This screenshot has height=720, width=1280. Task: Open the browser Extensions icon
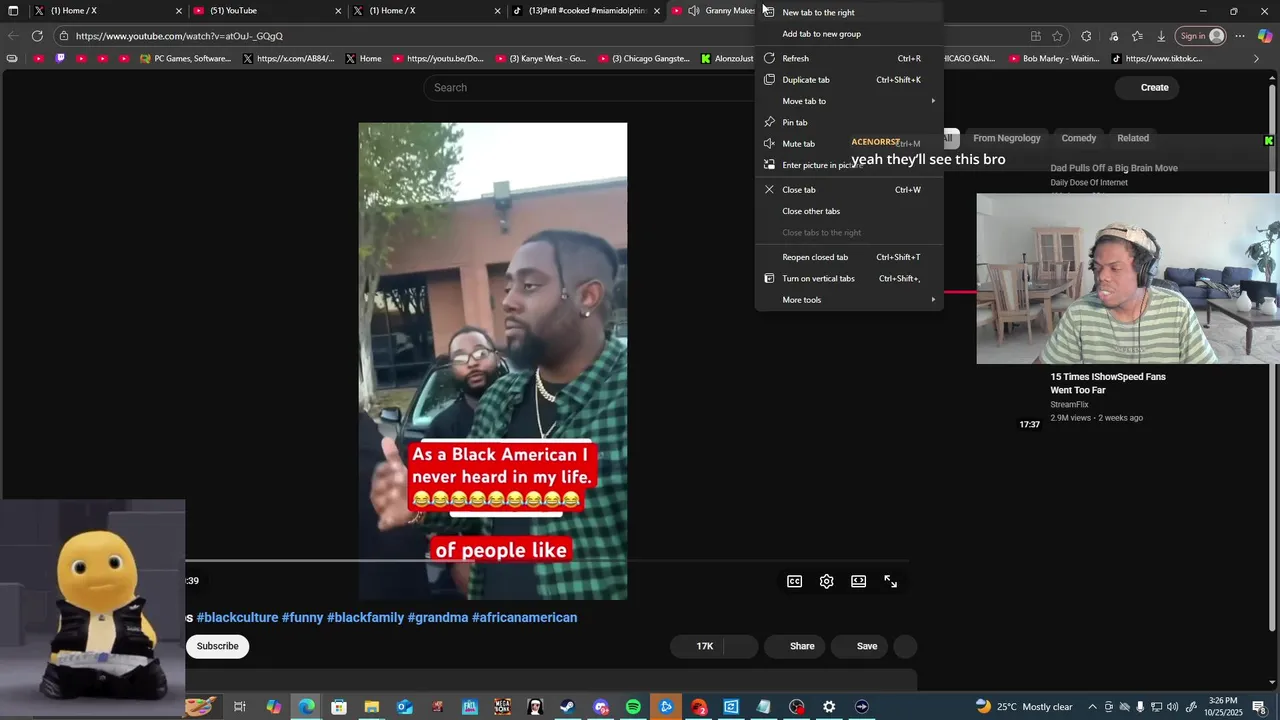[1086, 36]
